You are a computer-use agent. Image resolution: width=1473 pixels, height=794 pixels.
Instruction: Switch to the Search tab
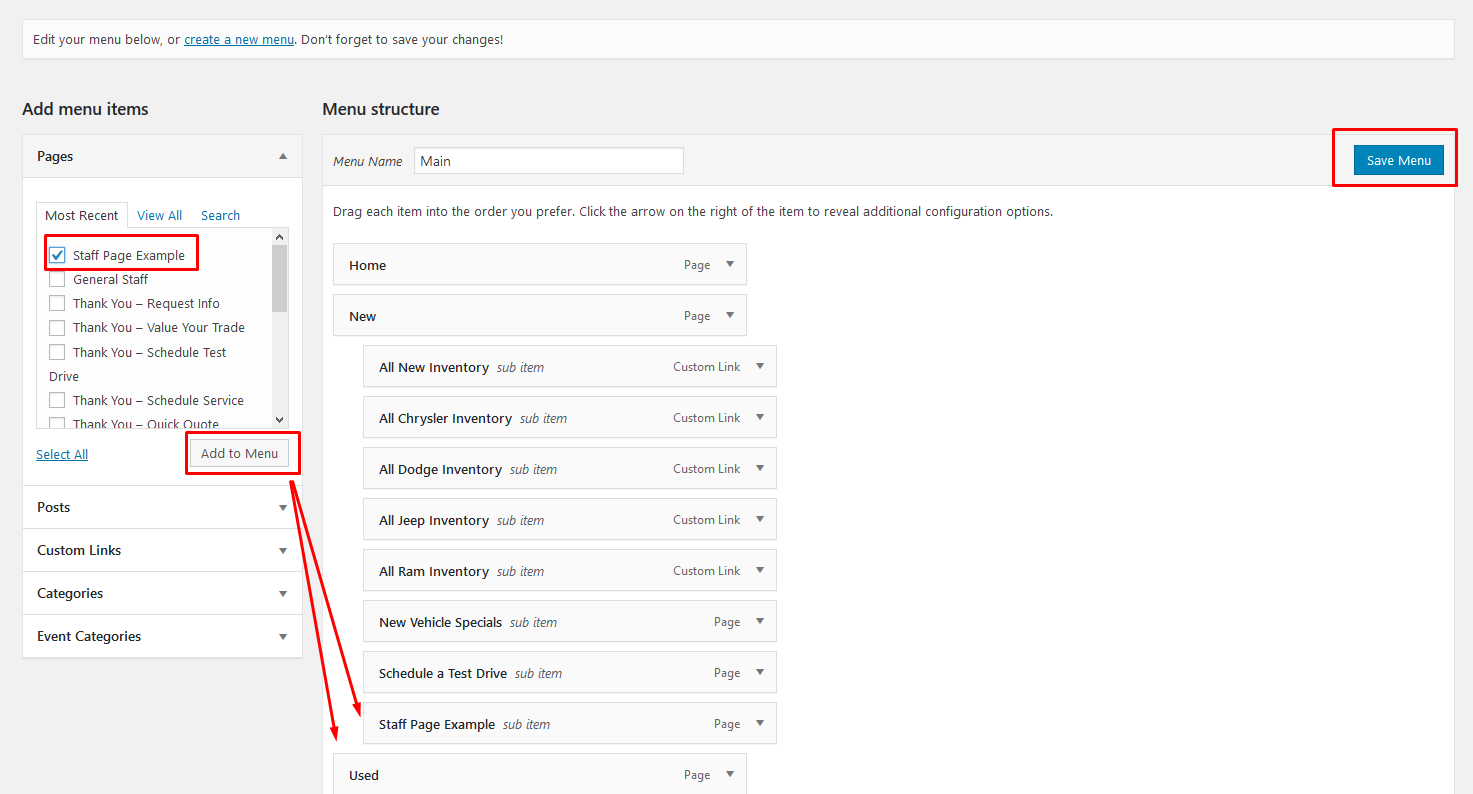pos(219,215)
